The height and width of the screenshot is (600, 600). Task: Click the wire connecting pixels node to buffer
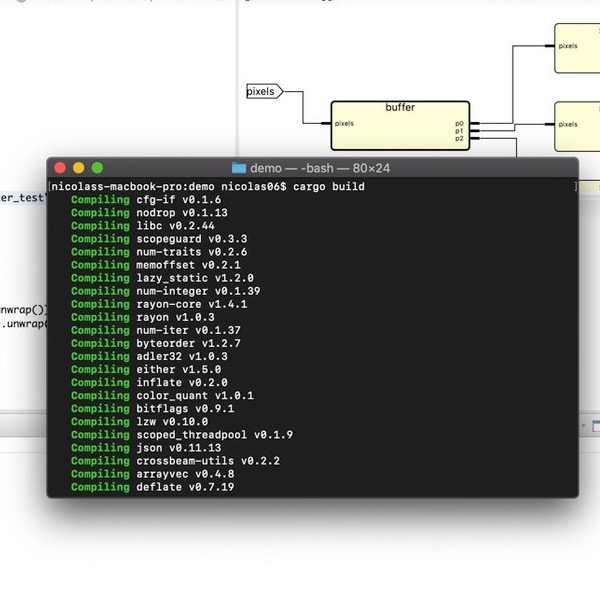pos(310,112)
